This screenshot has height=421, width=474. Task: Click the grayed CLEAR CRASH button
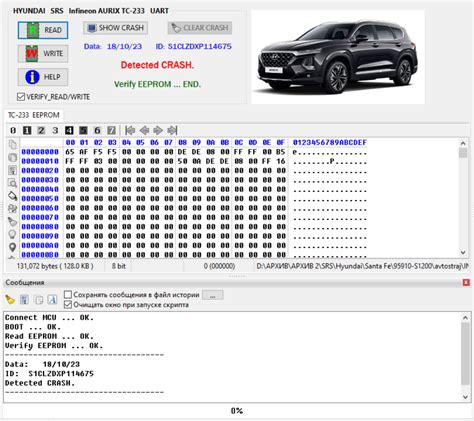click(x=200, y=28)
